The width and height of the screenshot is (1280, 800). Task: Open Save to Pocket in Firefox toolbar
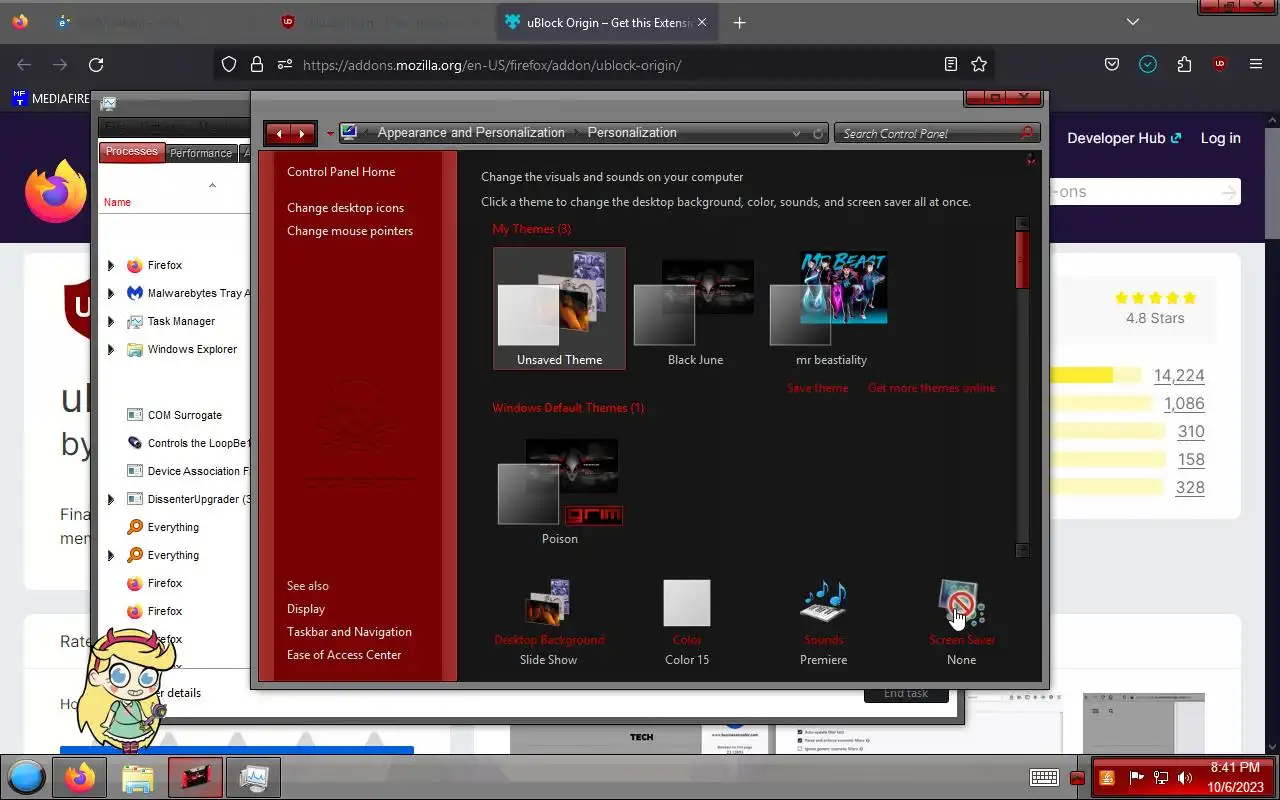tap(1112, 65)
